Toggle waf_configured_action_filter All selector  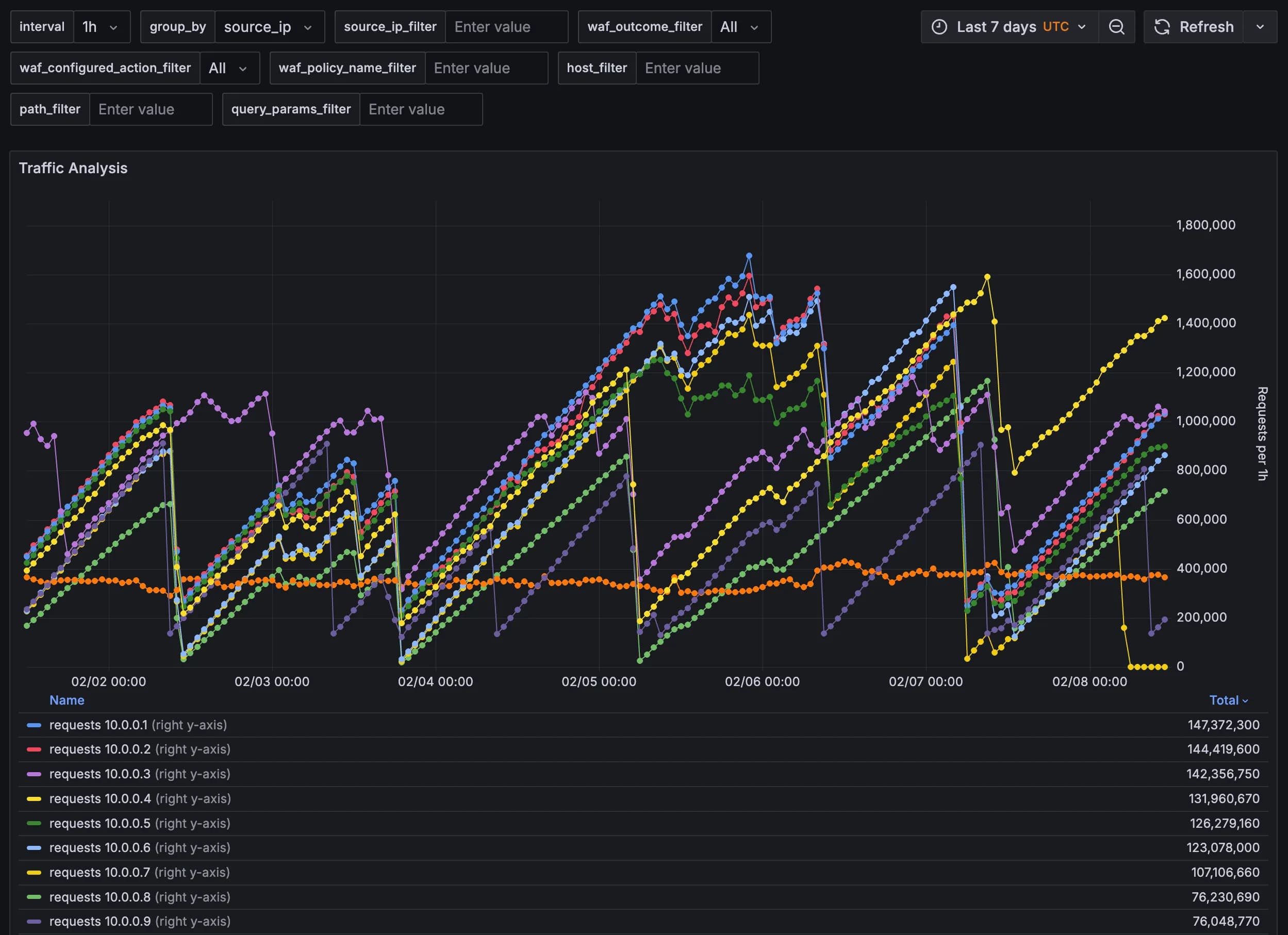[224, 67]
